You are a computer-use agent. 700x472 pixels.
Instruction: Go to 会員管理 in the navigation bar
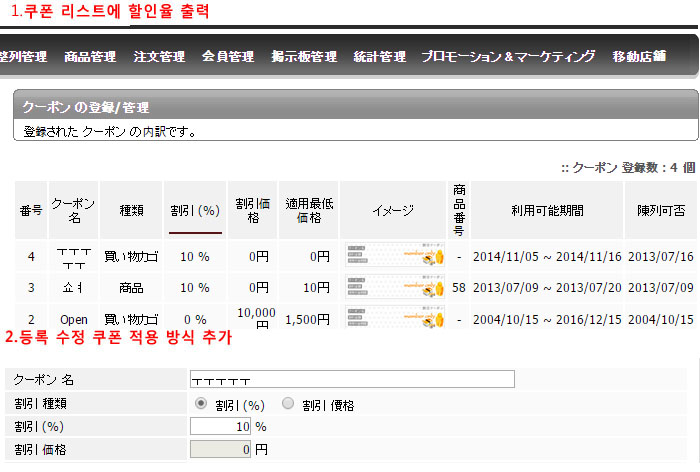click(x=227, y=57)
